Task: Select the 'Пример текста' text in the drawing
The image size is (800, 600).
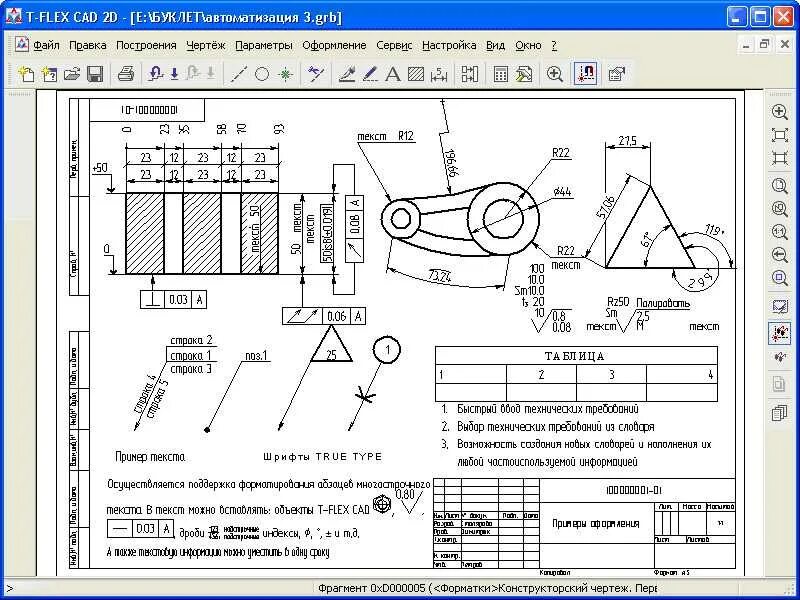Action: (x=151, y=457)
